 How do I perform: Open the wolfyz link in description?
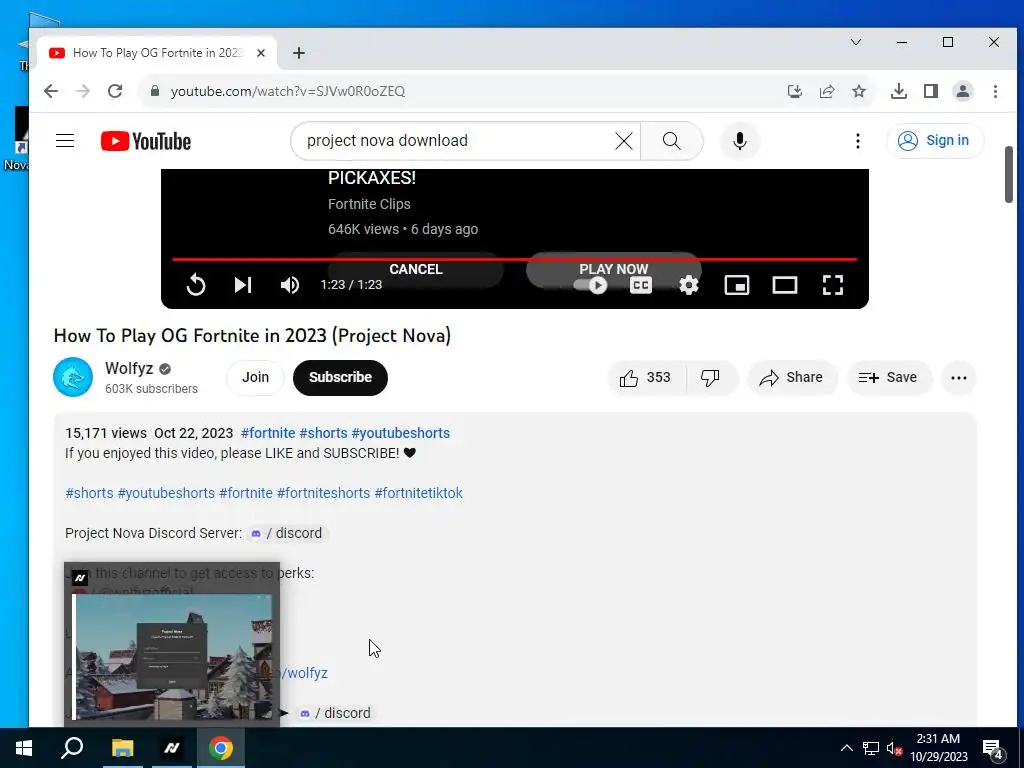pyautogui.click(x=304, y=673)
